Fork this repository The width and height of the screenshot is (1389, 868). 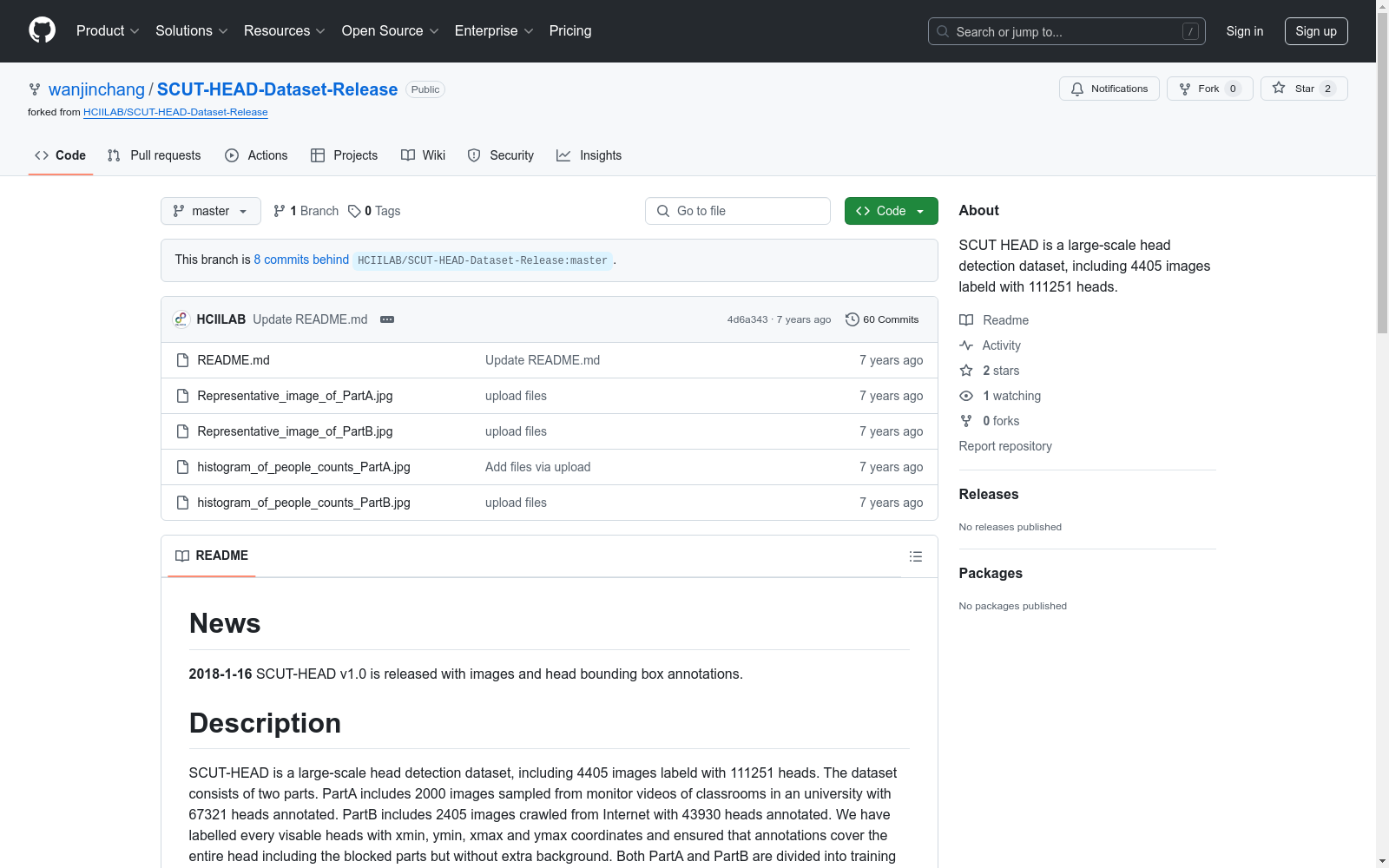coord(1209,89)
